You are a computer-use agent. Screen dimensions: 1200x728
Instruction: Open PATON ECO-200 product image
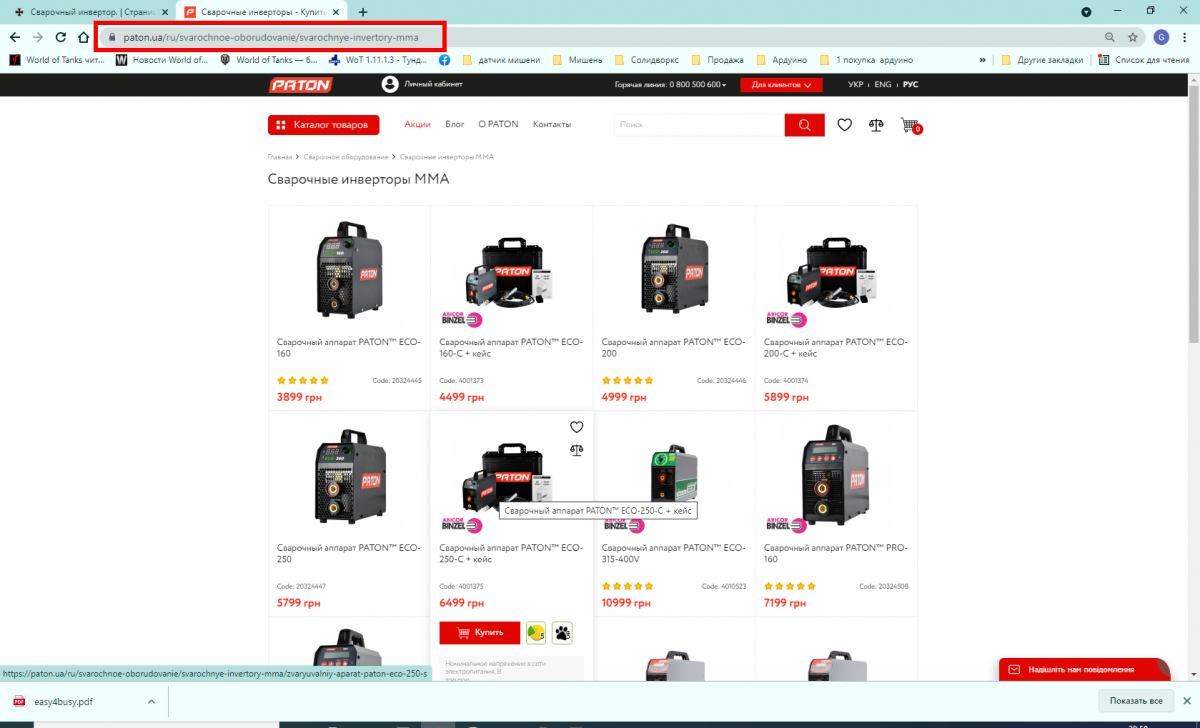(x=674, y=270)
